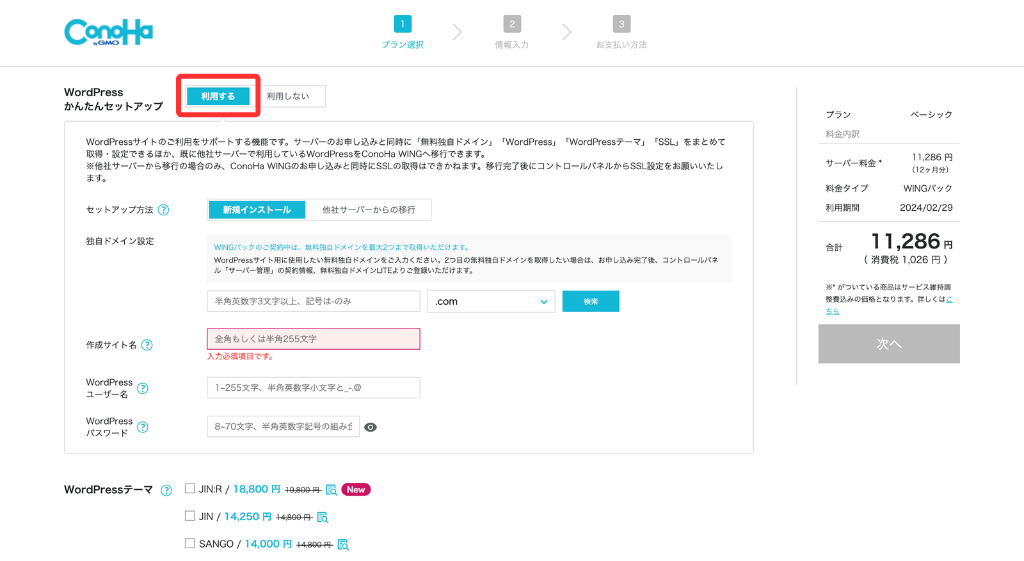Choose 新規インストール setup method
Screen dimensions: 1024x561
point(257,210)
